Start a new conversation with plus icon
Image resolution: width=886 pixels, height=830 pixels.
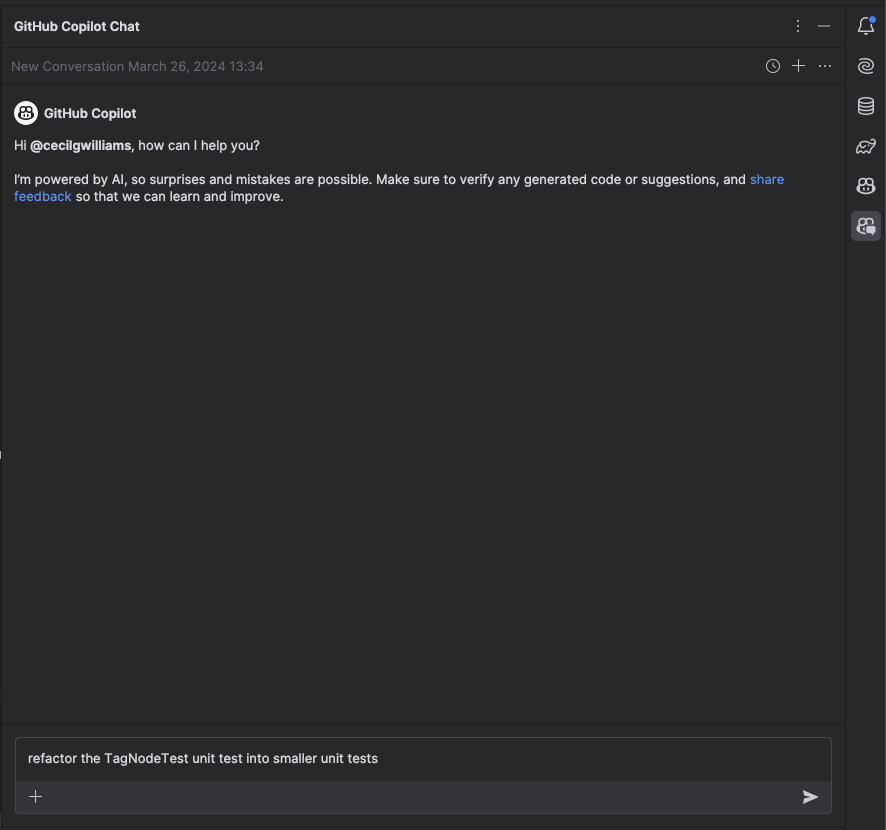tap(798, 66)
